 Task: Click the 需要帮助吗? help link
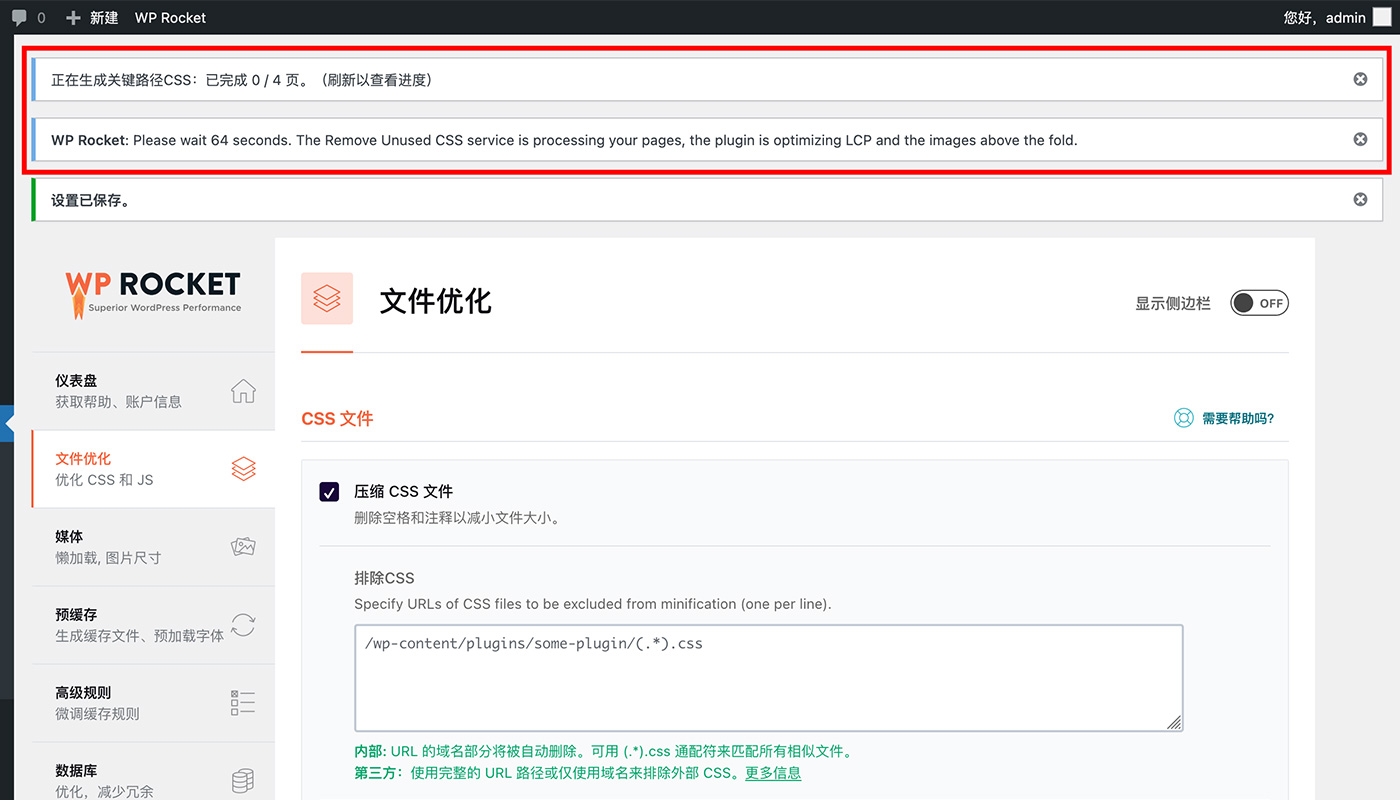point(1238,419)
